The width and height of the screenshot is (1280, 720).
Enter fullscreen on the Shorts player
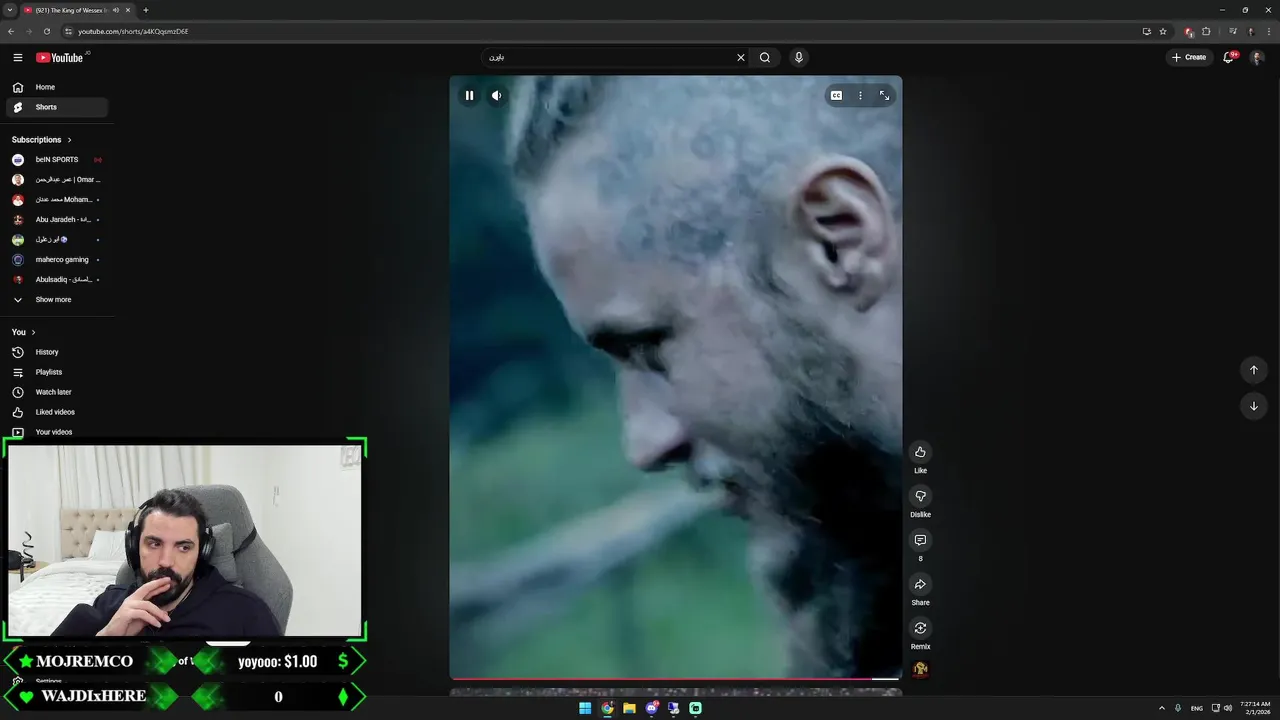point(884,96)
